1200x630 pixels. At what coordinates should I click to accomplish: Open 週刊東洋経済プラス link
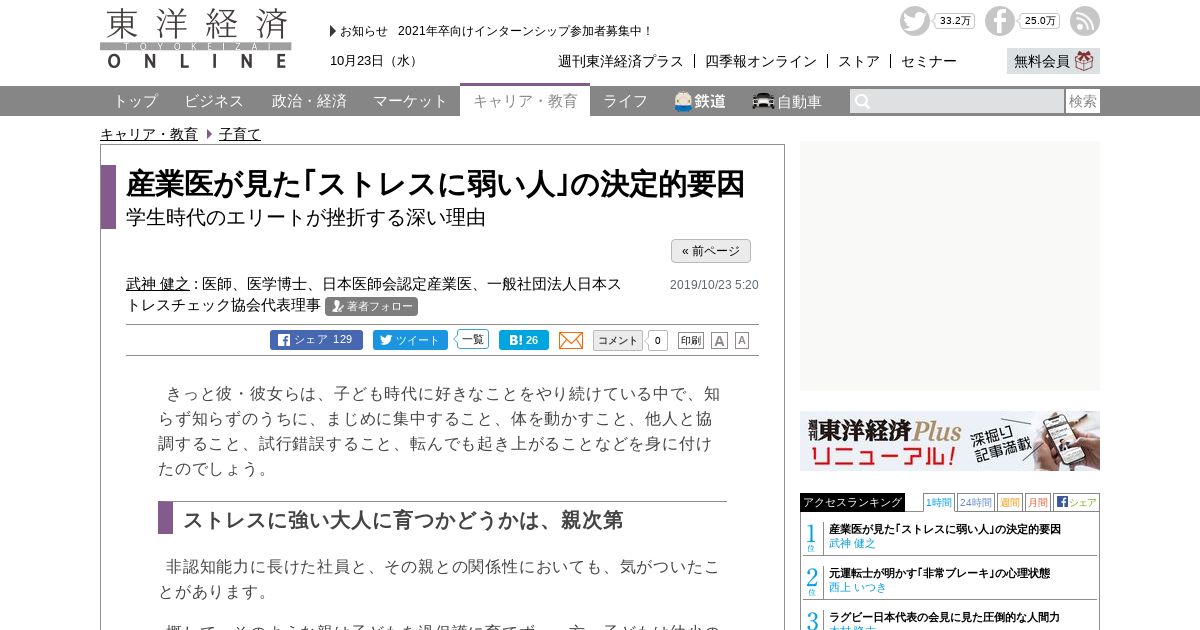click(621, 61)
